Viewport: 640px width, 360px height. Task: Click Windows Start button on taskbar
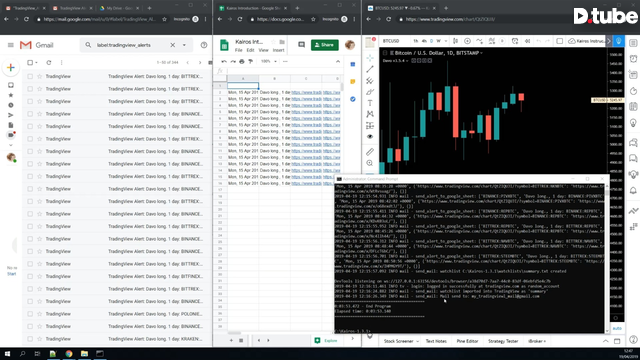click(7, 353)
